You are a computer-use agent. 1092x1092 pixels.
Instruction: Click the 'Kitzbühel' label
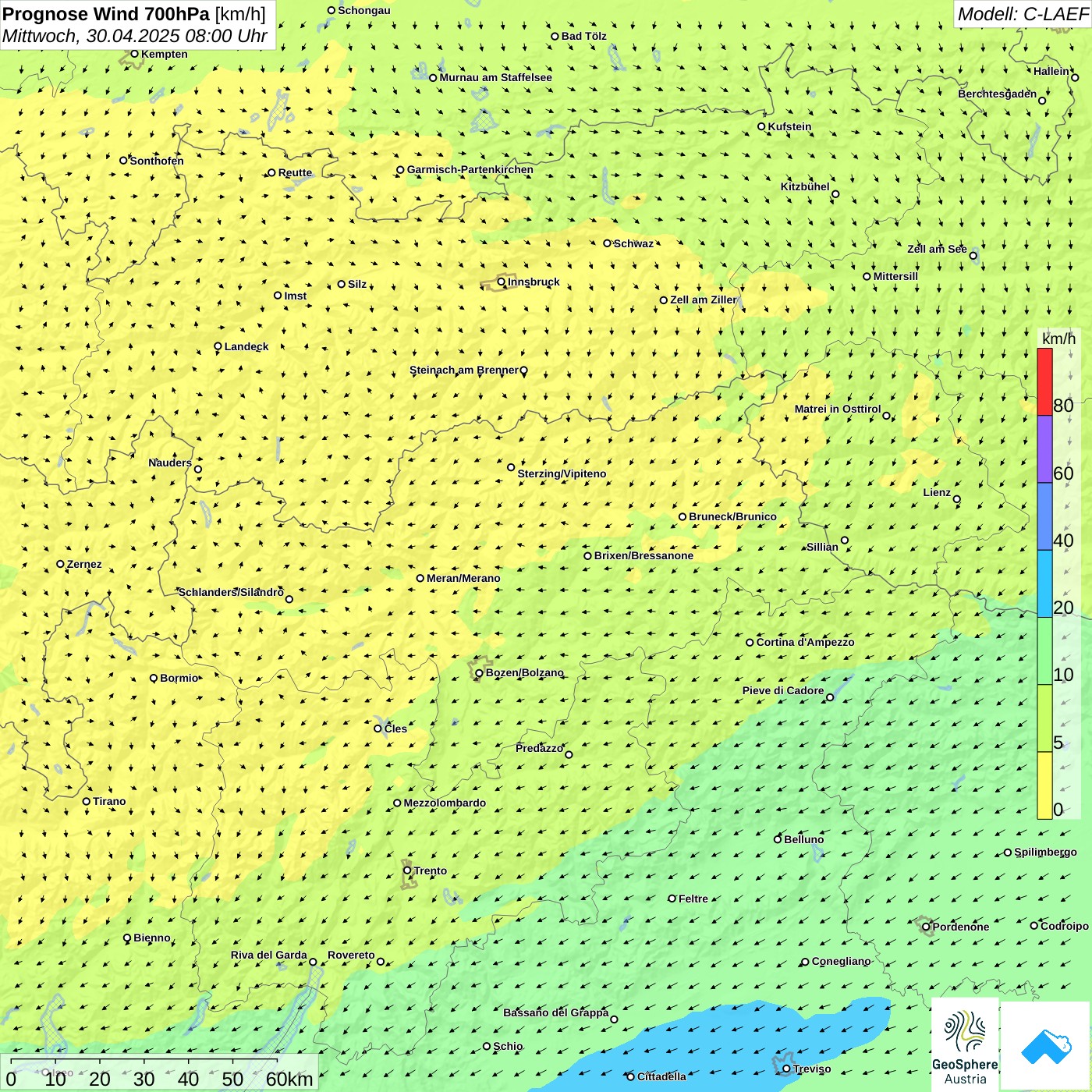[805, 186]
